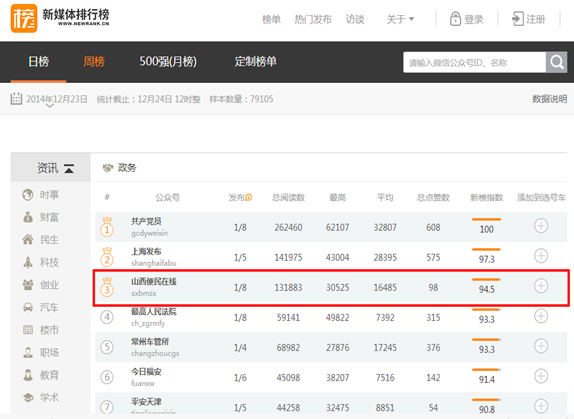Select the 财富 money bag icon

click(28, 217)
